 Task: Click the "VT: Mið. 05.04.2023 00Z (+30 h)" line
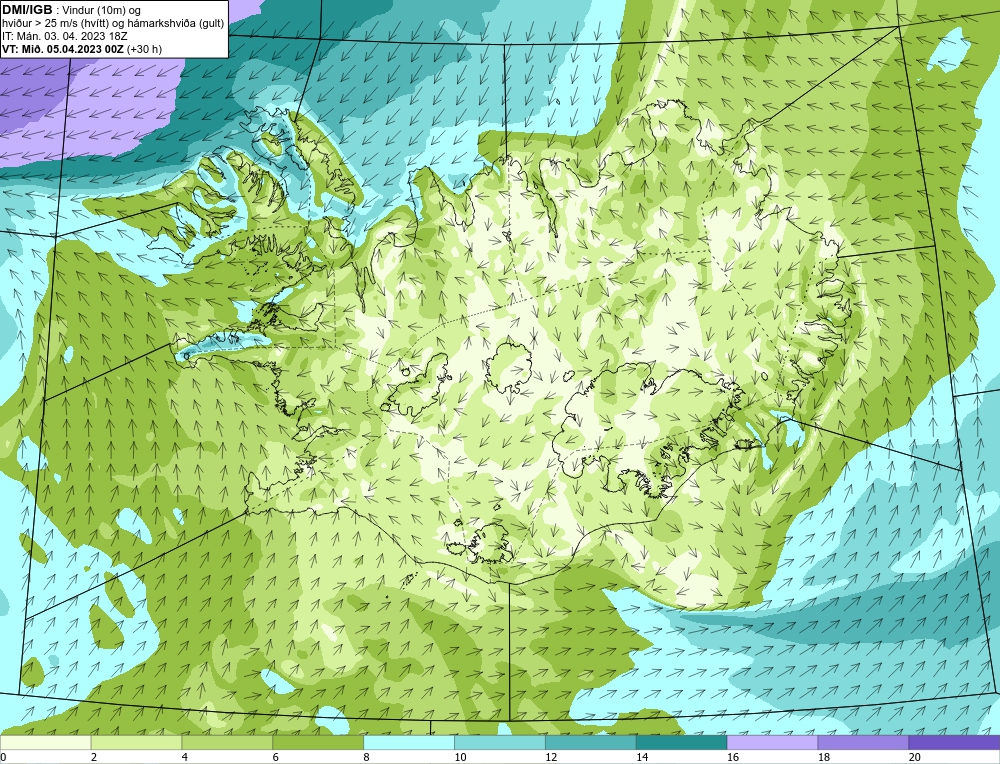82,49
